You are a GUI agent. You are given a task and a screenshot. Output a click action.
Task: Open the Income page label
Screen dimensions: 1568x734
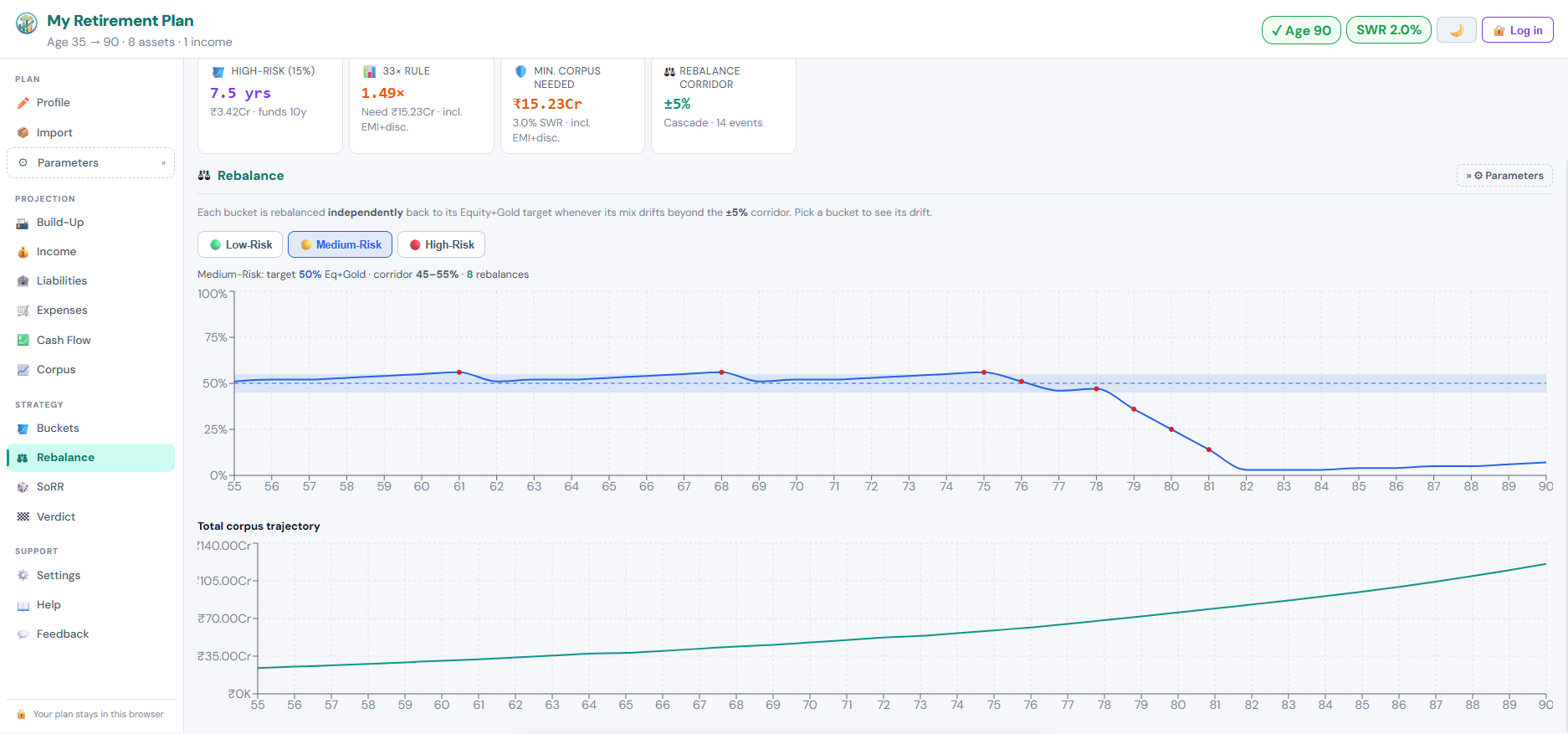click(56, 252)
